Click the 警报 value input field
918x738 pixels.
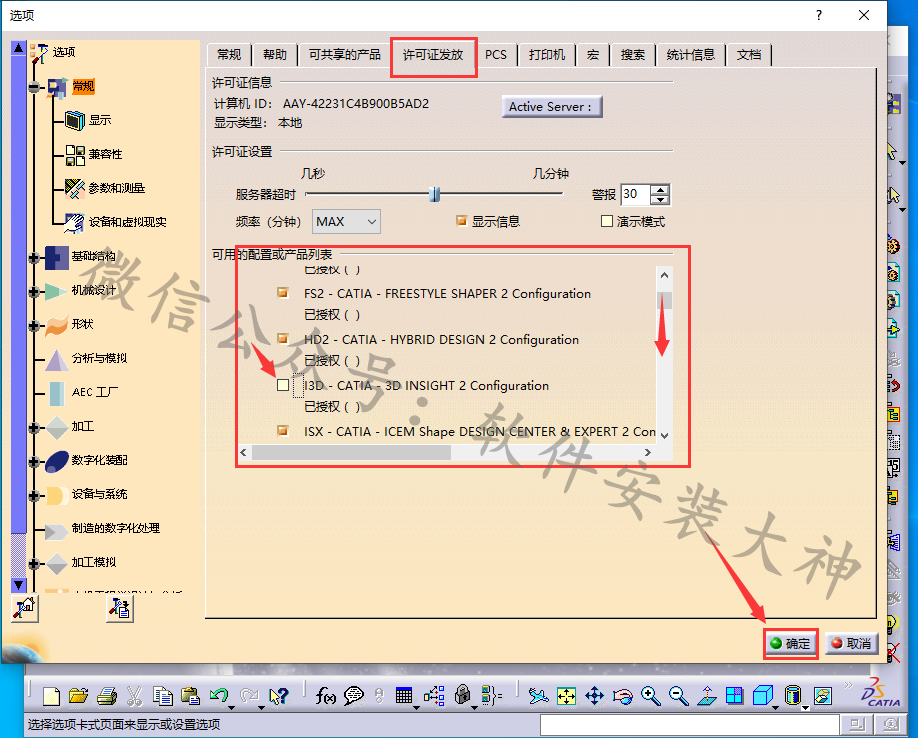click(636, 194)
